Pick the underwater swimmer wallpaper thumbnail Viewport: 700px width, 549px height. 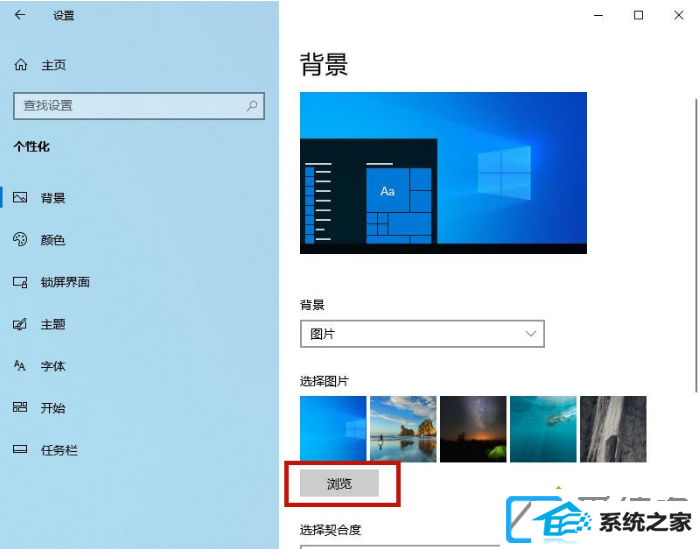tap(543, 429)
